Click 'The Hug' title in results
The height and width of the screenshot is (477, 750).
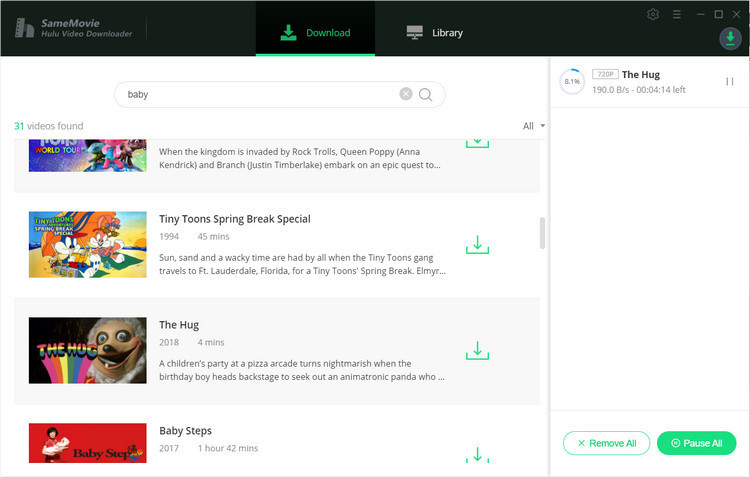pos(179,325)
